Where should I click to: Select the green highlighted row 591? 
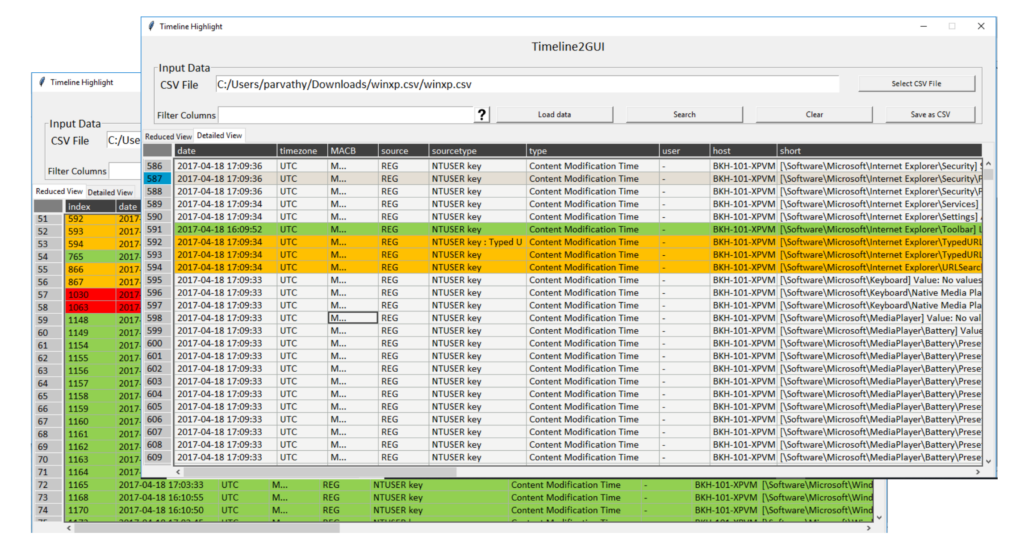click(577, 229)
